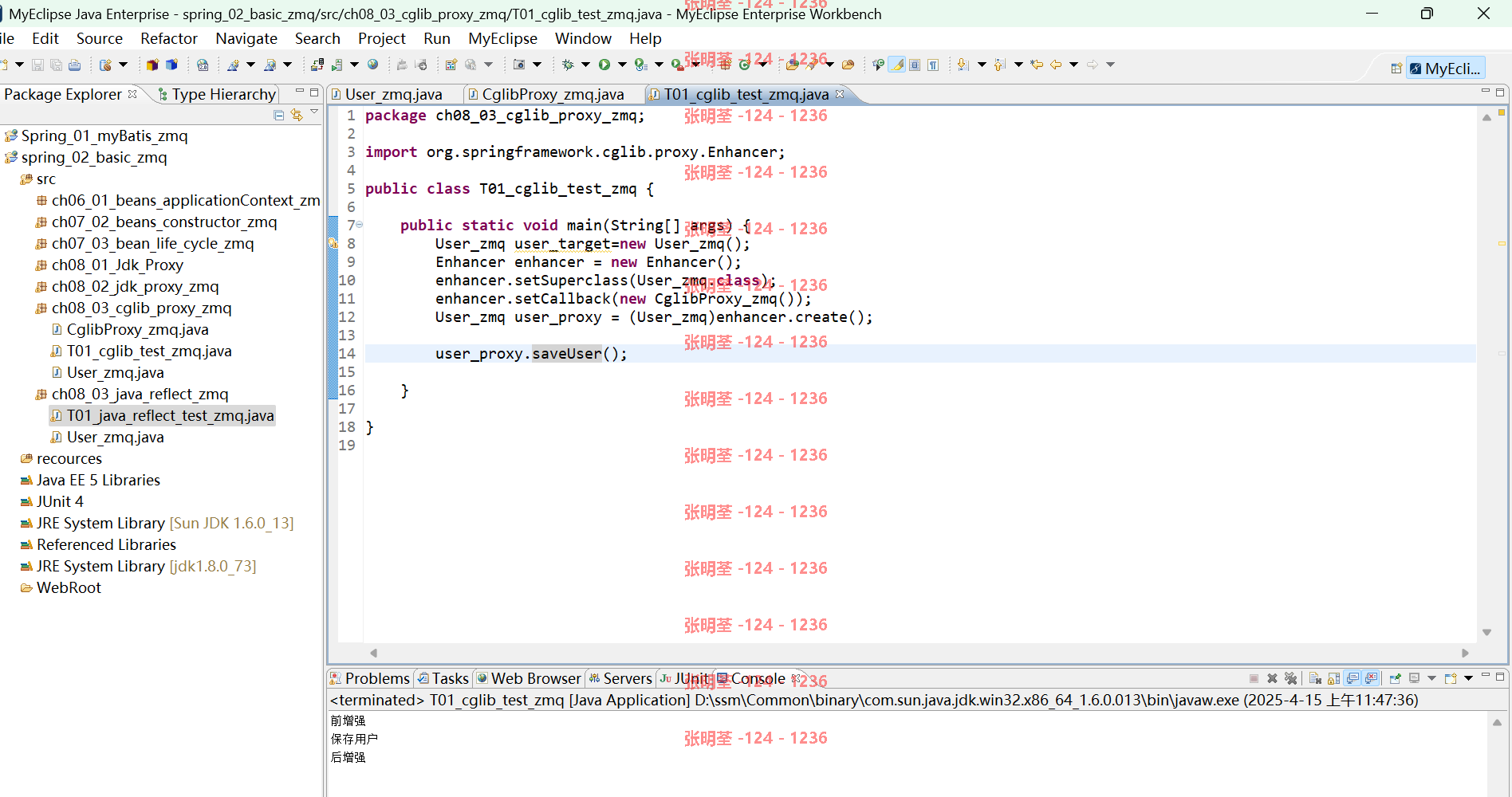This screenshot has height=797, width=1512.
Task: Click the camera capture icon in toolbar
Action: pos(519,65)
